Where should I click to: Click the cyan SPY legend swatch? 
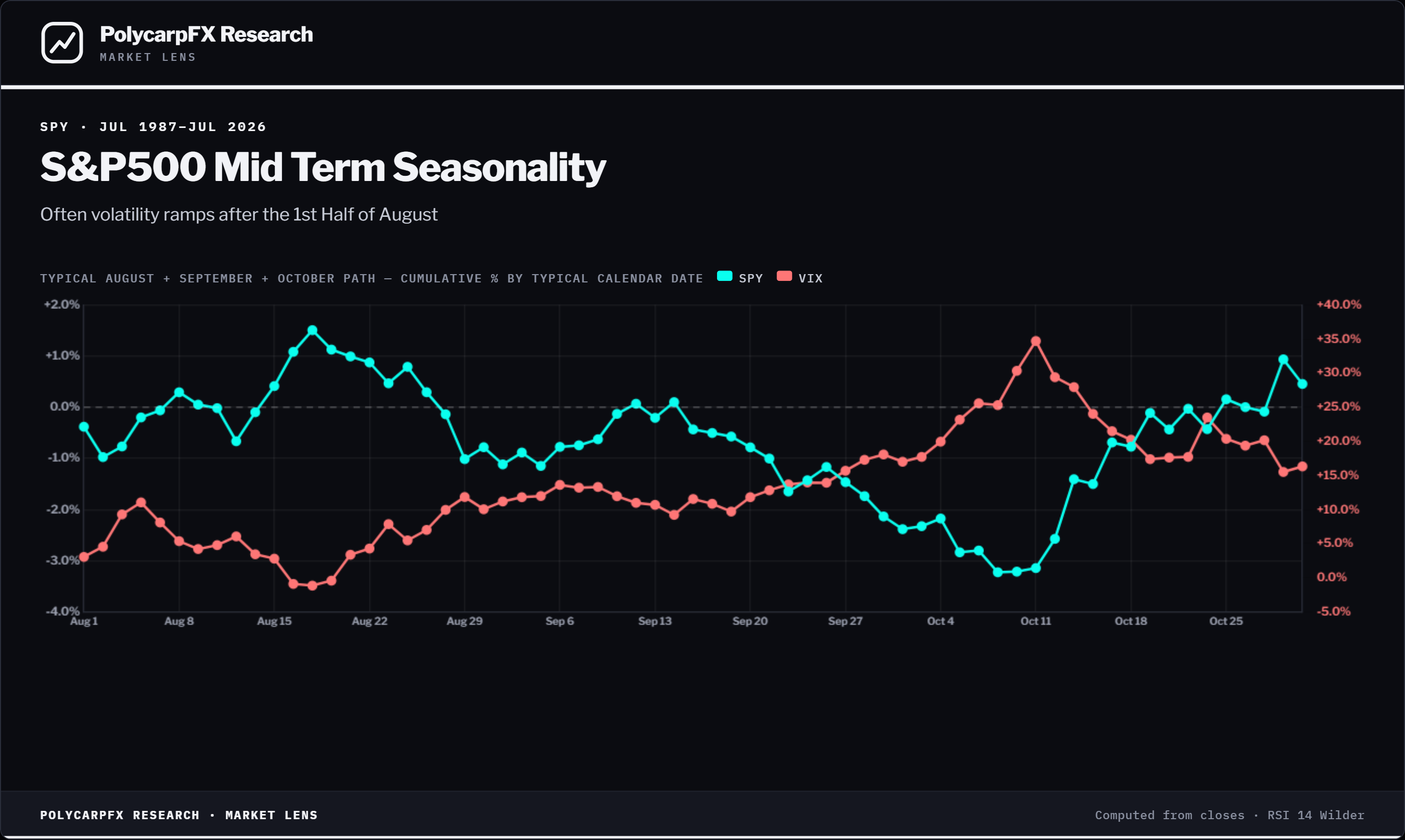[x=724, y=276]
